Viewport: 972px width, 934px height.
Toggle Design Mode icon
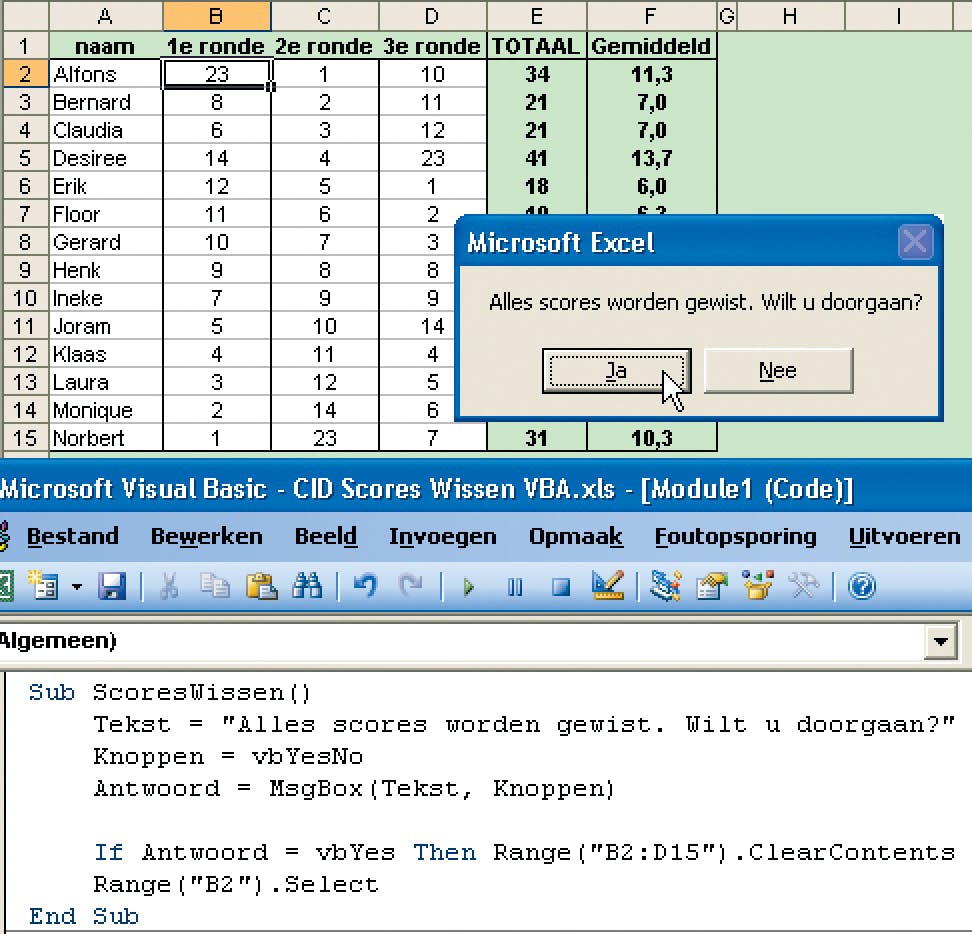[x=608, y=586]
